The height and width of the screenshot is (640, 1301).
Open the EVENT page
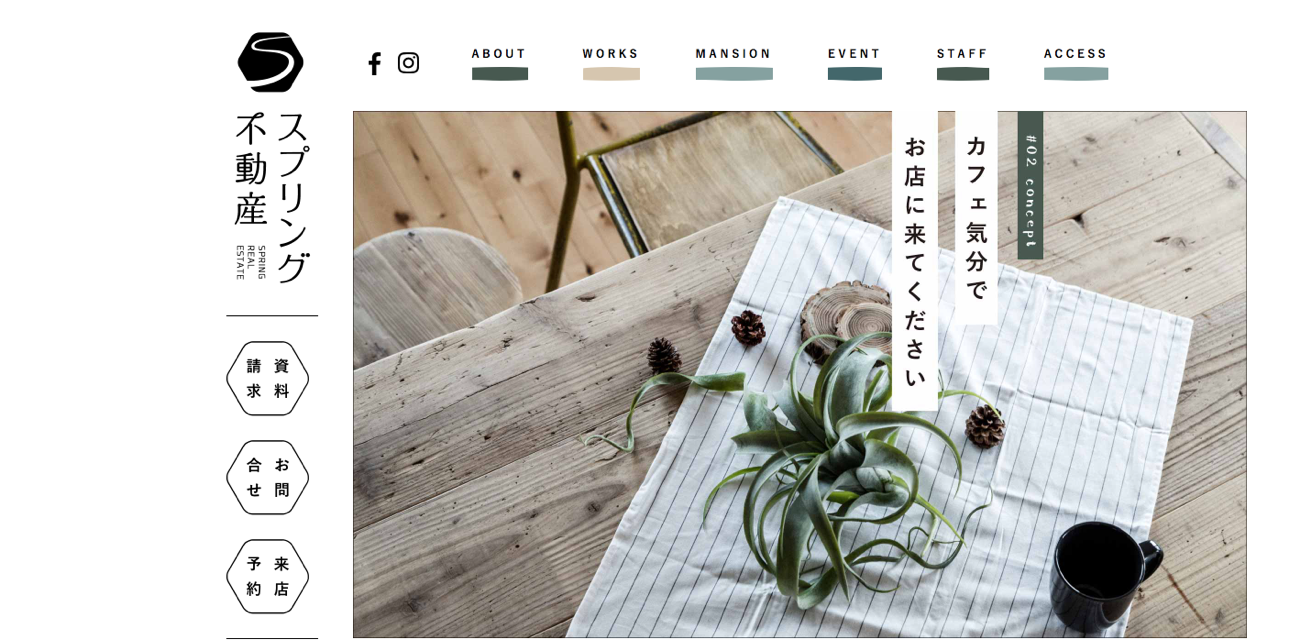854,54
